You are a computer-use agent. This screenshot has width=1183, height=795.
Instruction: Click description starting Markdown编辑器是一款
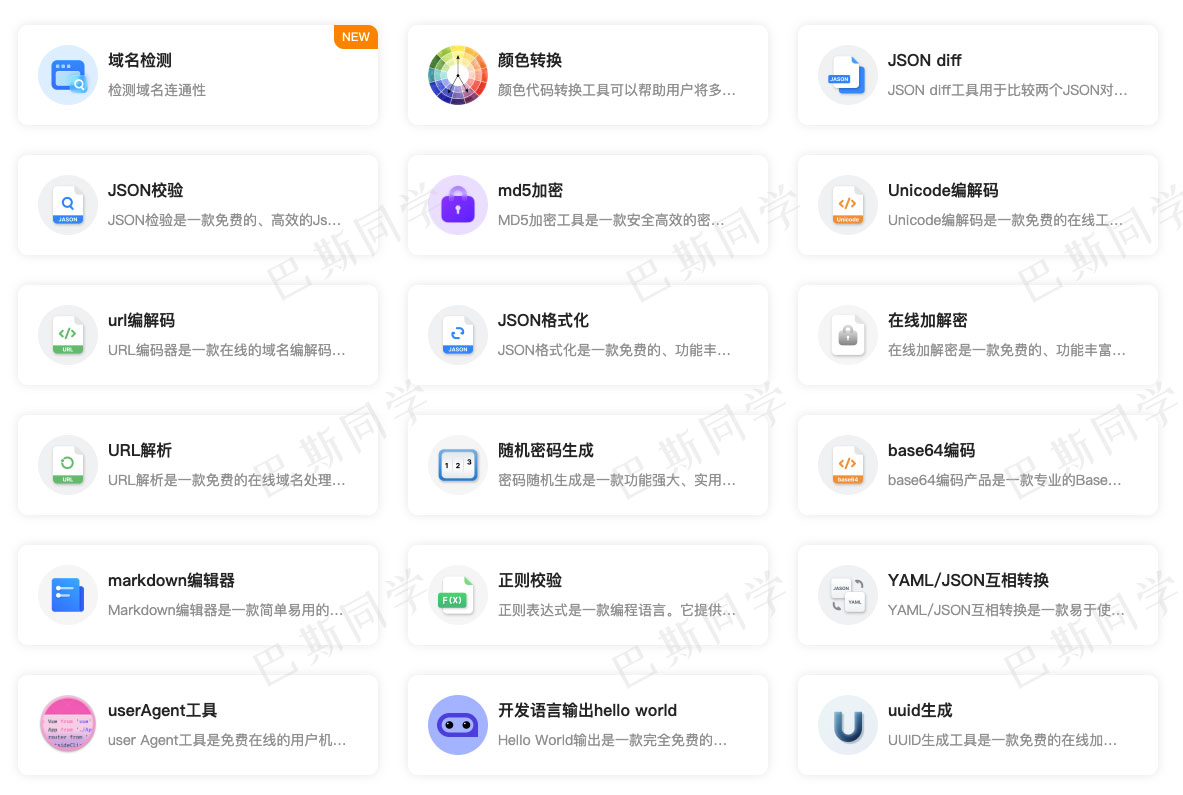[226, 610]
